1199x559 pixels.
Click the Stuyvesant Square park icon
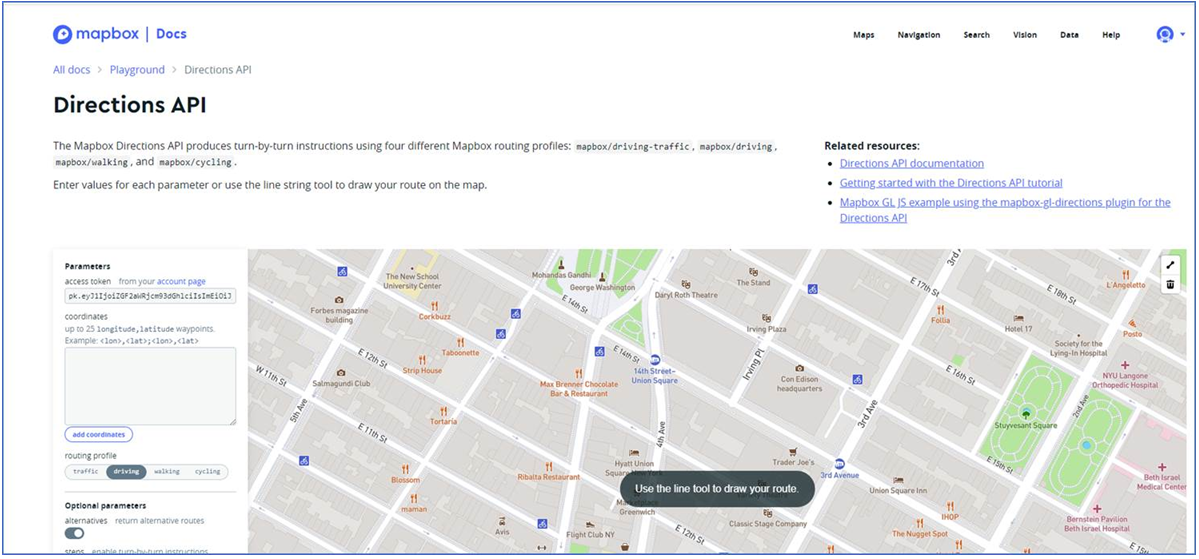(x=1025, y=413)
